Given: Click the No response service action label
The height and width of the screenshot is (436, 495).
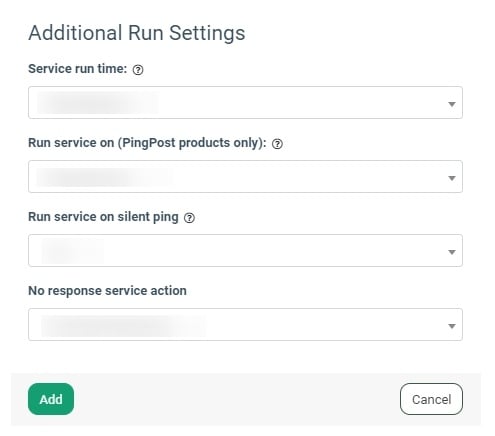Looking at the screenshot, I should pos(107,291).
